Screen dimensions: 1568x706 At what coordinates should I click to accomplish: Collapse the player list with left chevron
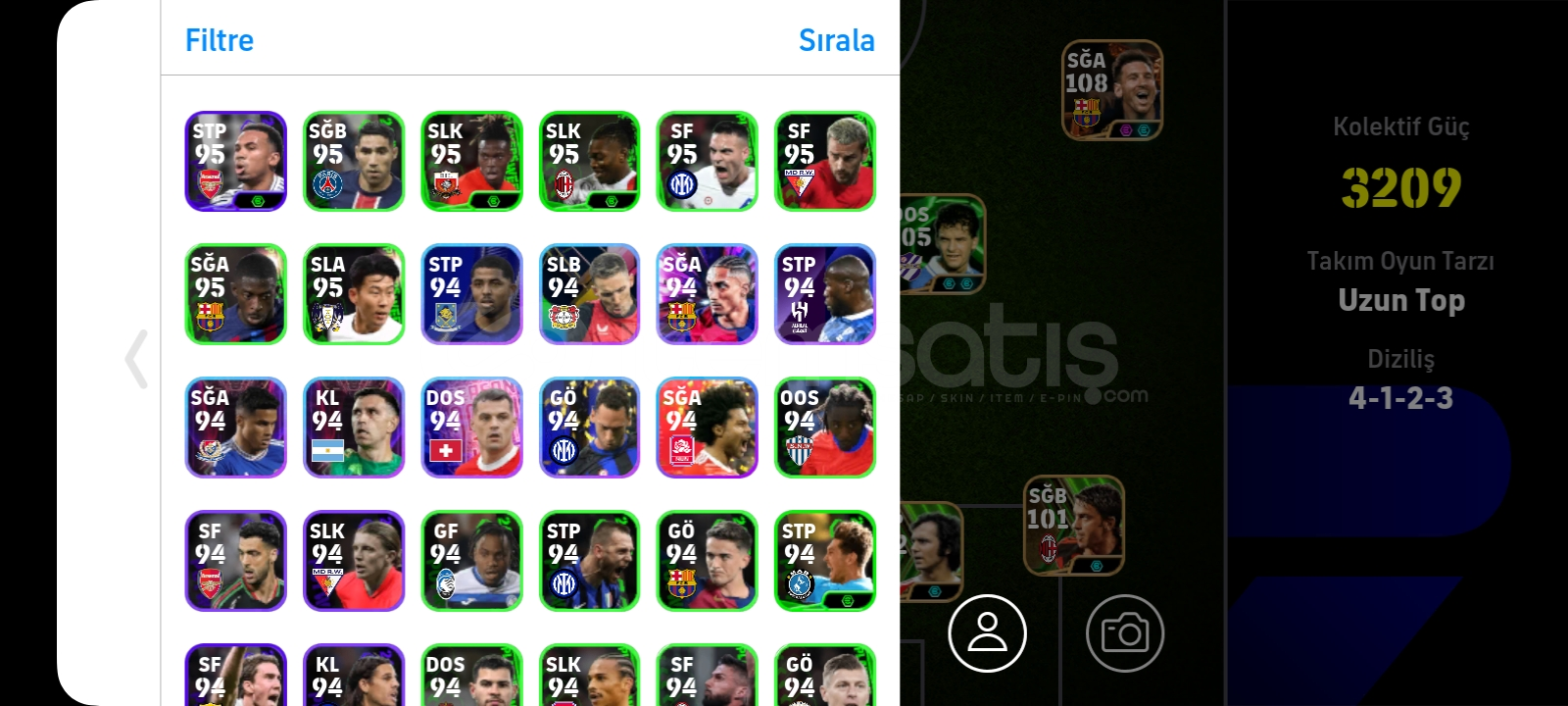[136, 359]
